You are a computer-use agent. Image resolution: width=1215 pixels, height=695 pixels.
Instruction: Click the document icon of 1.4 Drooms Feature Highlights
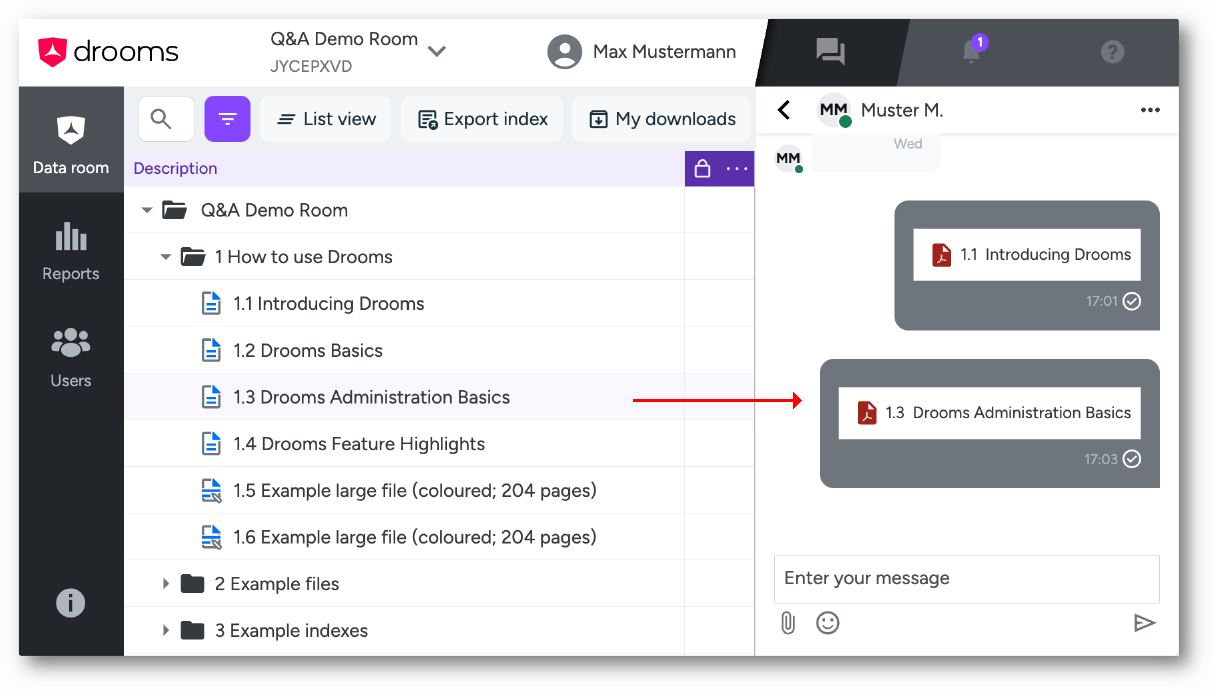pos(211,444)
